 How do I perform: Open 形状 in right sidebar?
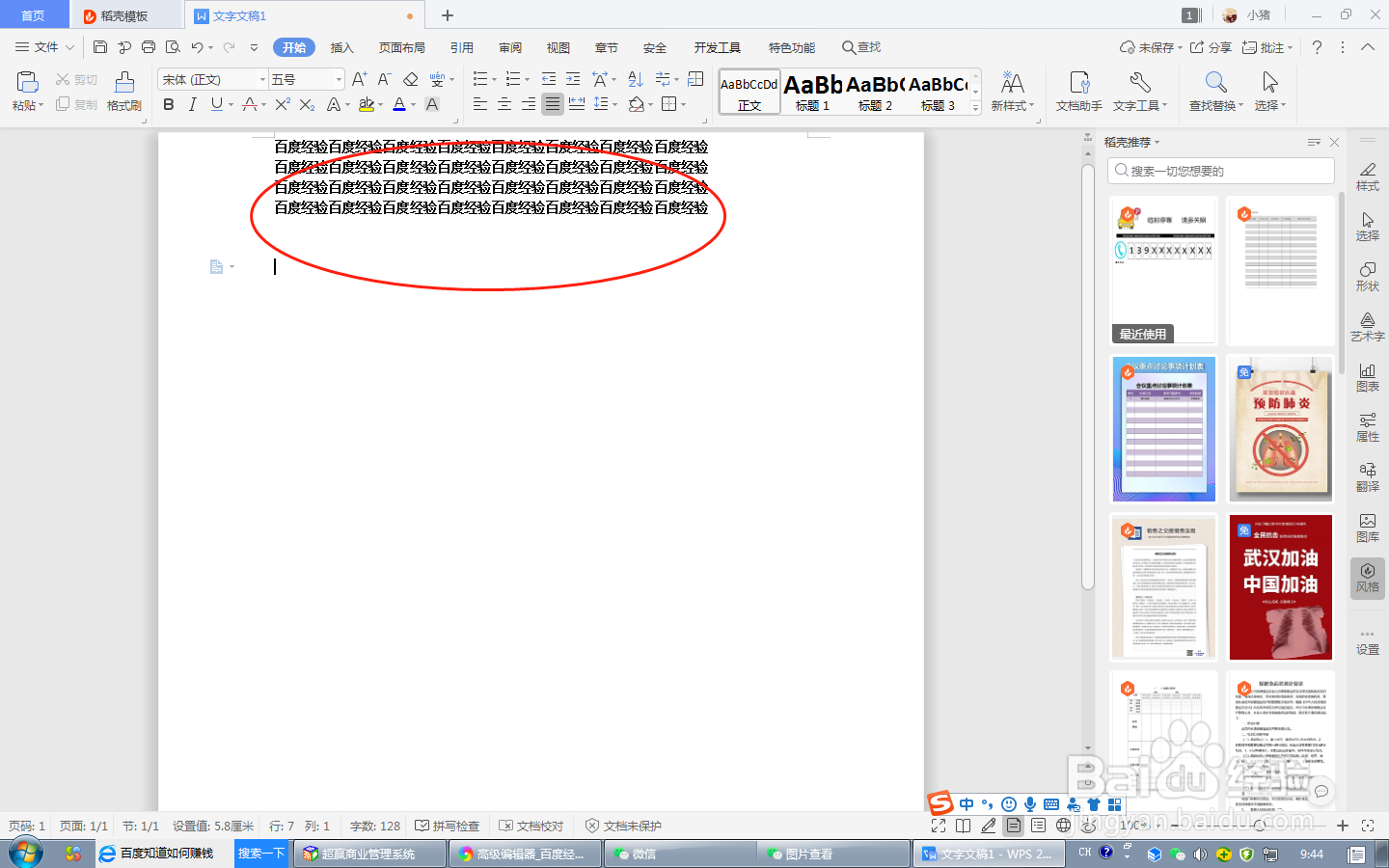tap(1368, 277)
